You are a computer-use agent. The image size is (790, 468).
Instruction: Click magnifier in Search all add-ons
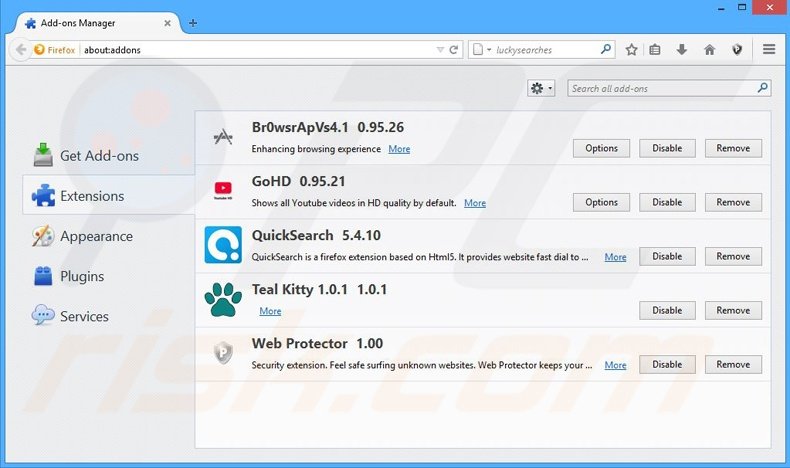762,88
